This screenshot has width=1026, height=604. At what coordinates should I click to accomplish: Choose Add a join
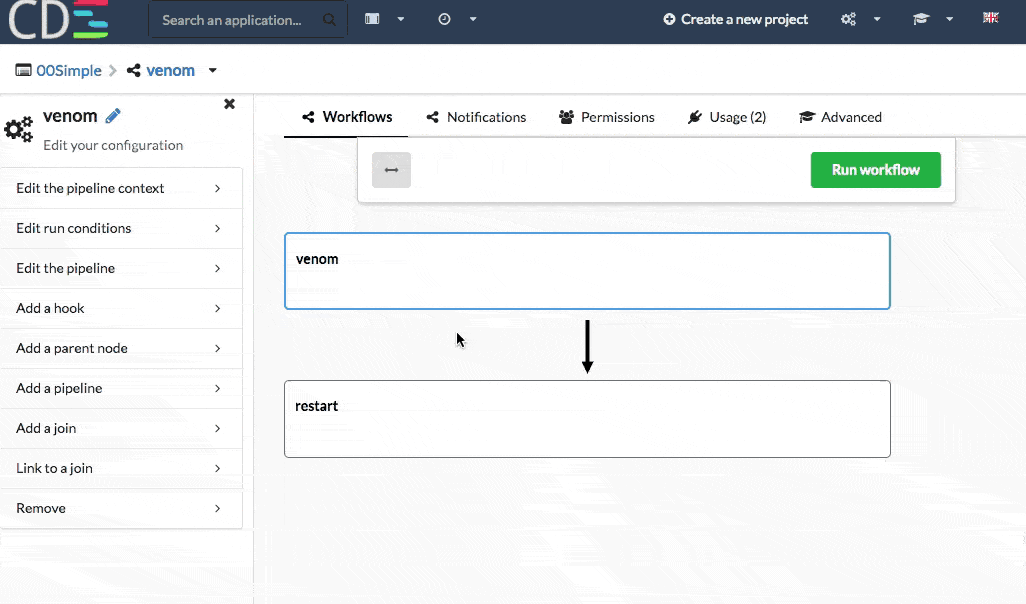pyautogui.click(x=121, y=428)
